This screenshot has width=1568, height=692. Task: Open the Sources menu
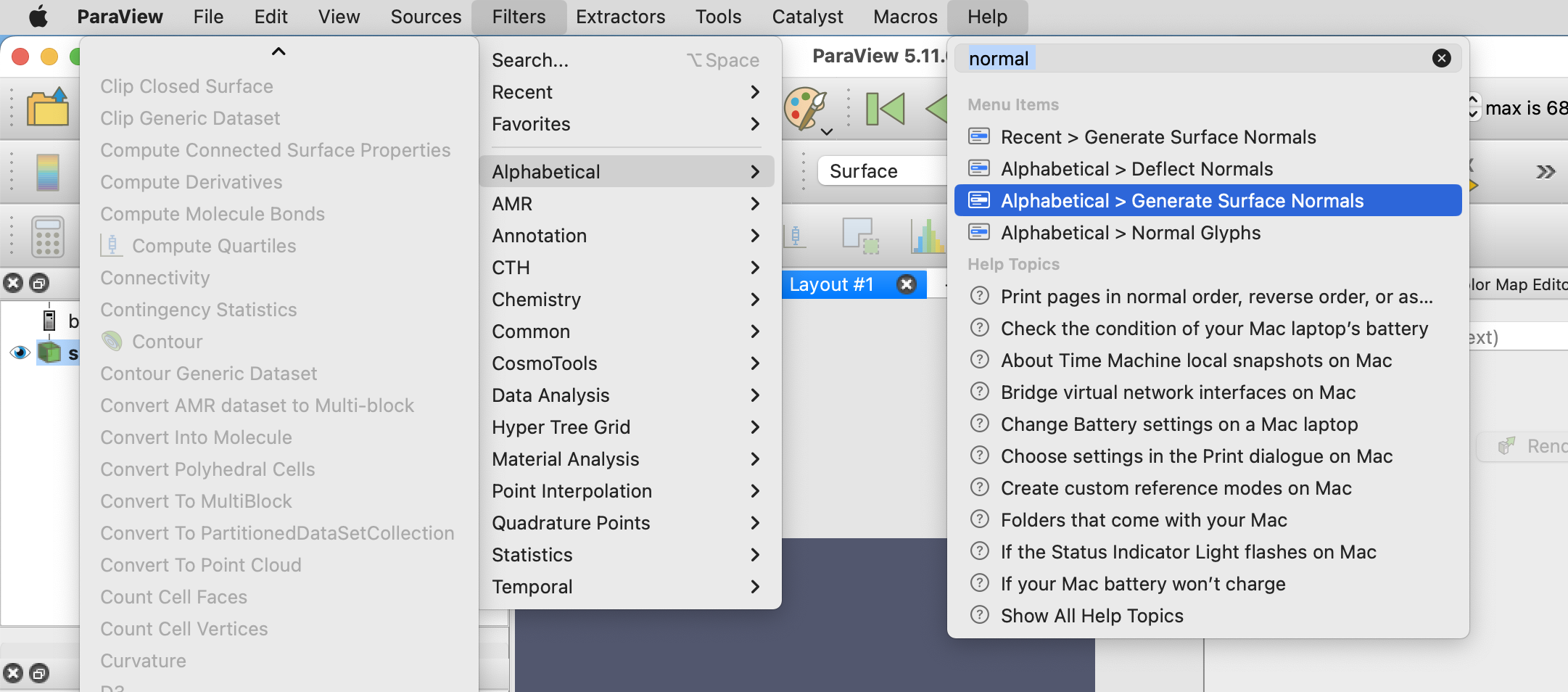pyautogui.click(x=426, y=17)
